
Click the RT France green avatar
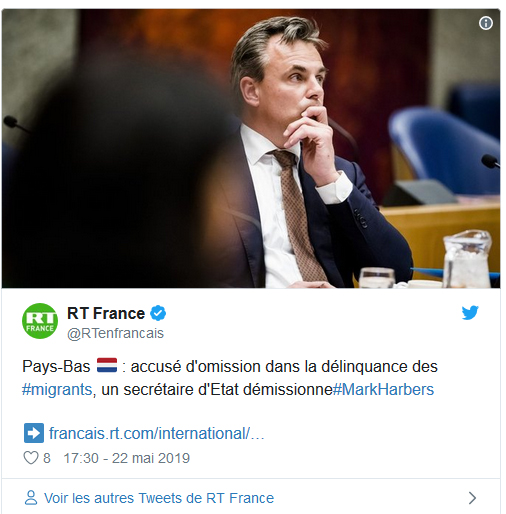pyautogui.click(x=40, y=321)
